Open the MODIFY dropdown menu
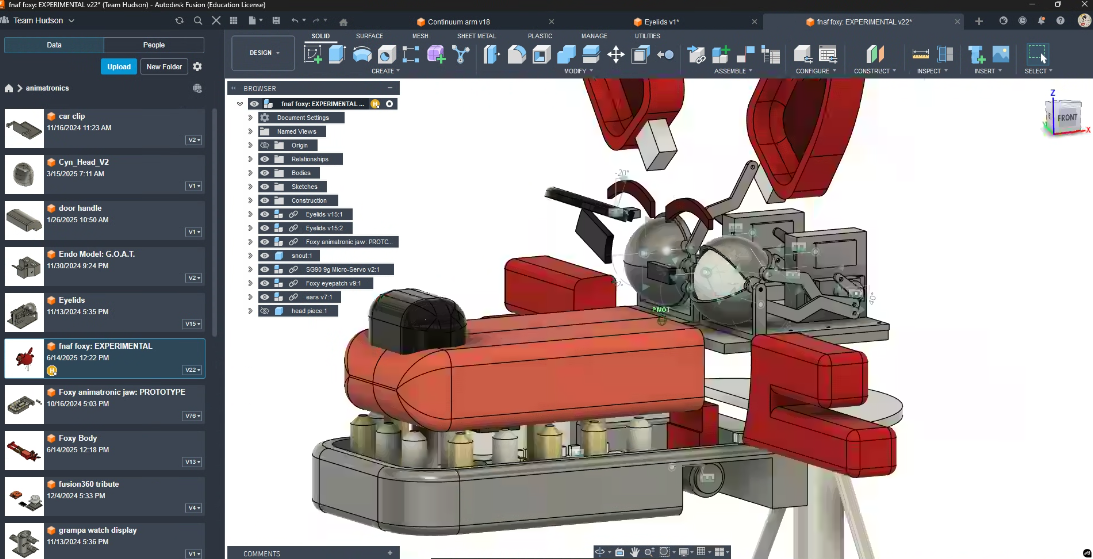 tap(579, 71)
